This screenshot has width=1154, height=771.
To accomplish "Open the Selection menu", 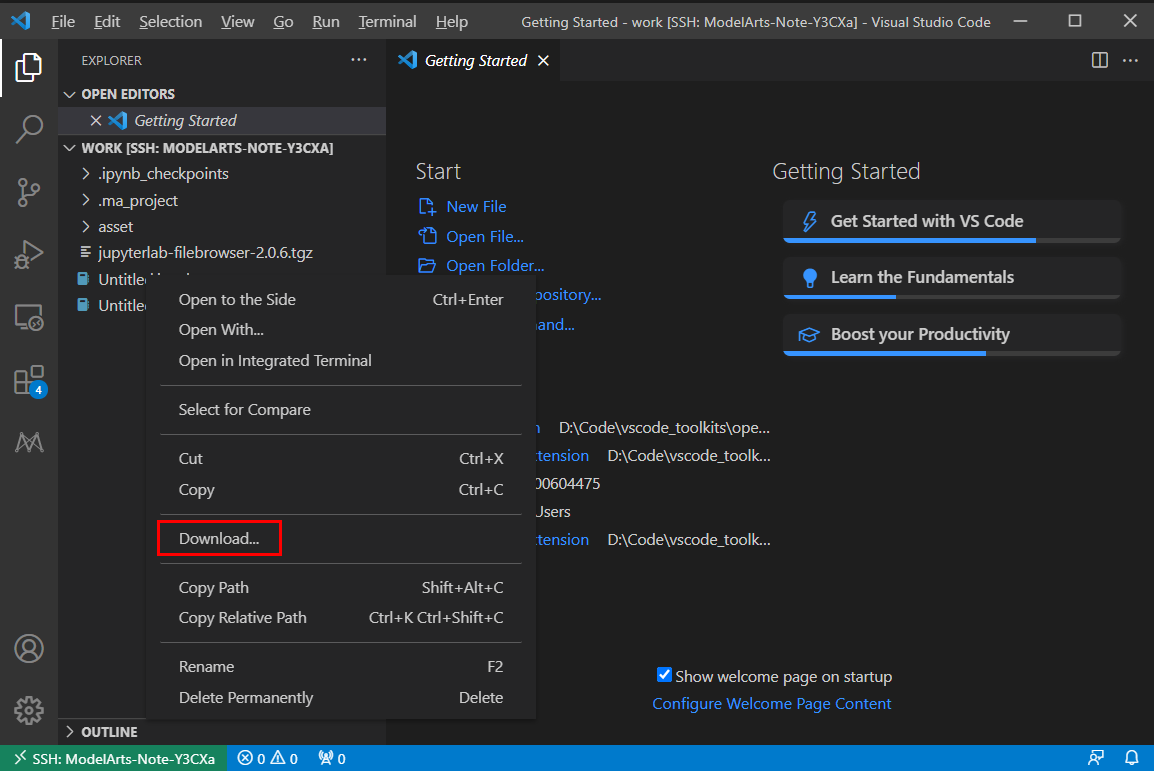I will (x=170, y=21).
